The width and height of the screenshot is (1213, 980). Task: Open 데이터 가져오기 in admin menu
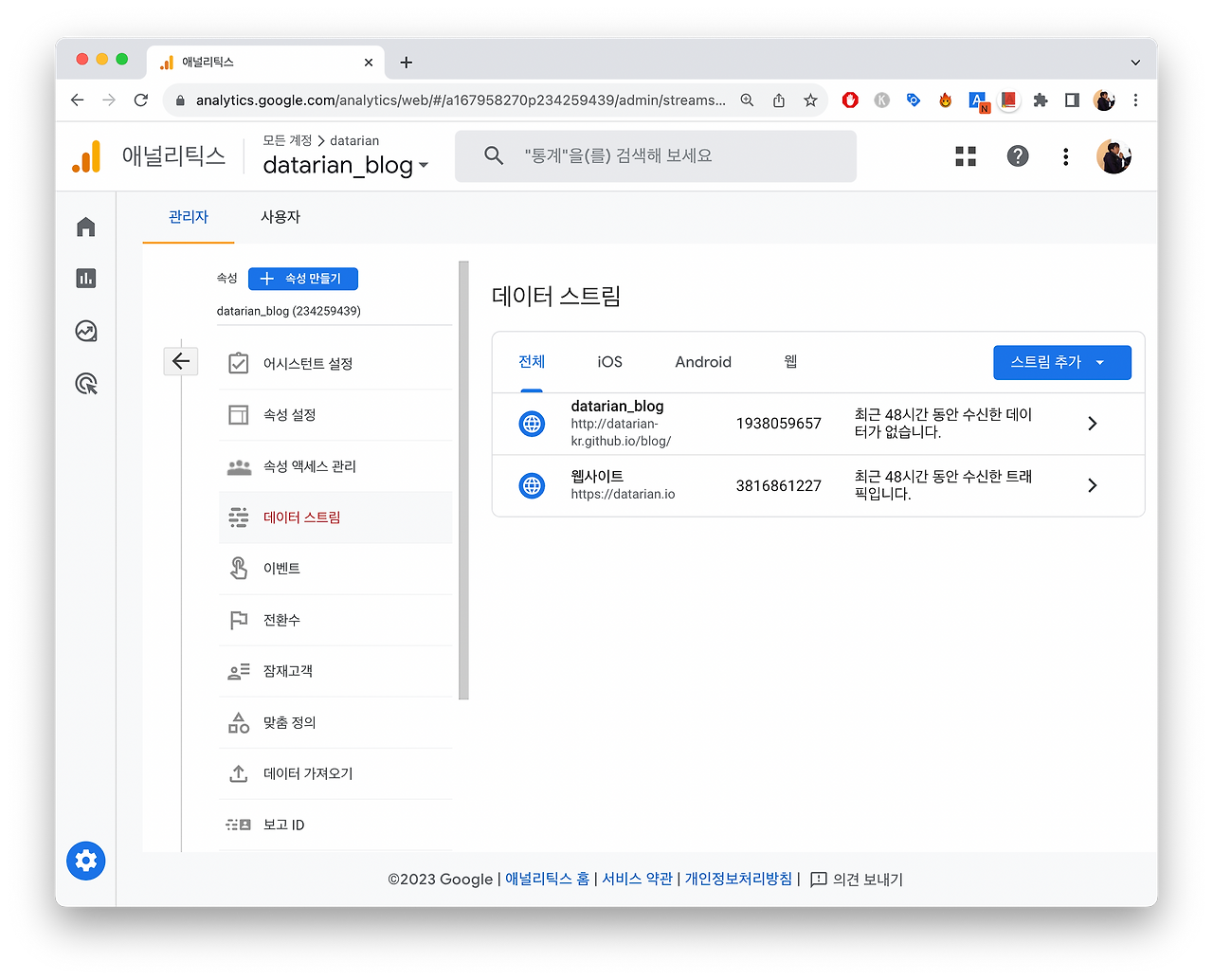pyautogui.click(x=335, y=773)
